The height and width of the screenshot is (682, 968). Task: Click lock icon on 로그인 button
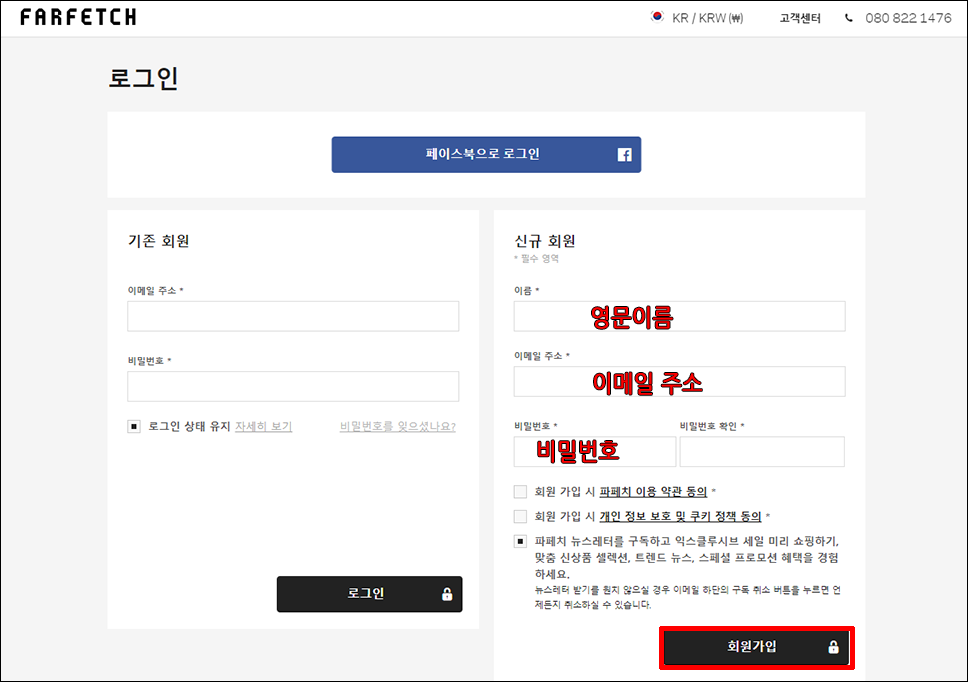[447, 594]
